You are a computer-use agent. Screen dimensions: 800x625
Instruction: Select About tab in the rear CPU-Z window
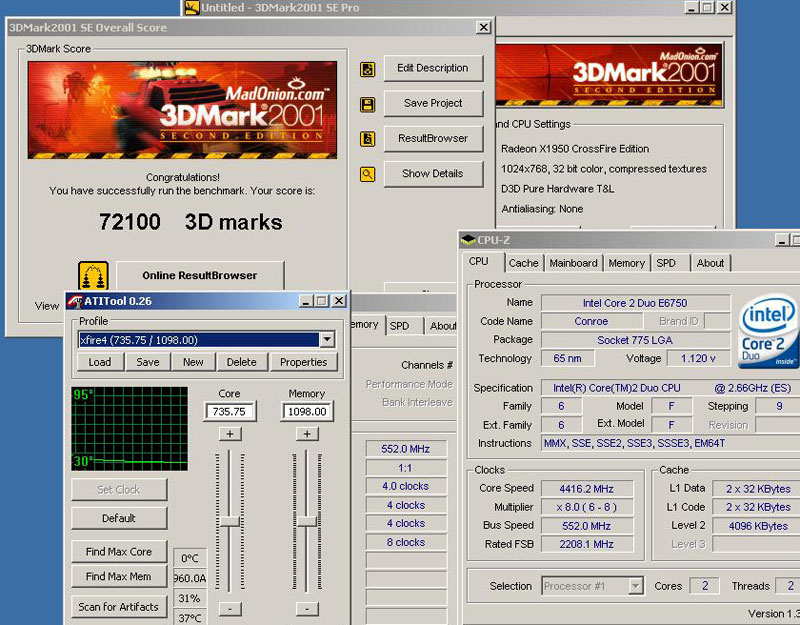(442, 326)
